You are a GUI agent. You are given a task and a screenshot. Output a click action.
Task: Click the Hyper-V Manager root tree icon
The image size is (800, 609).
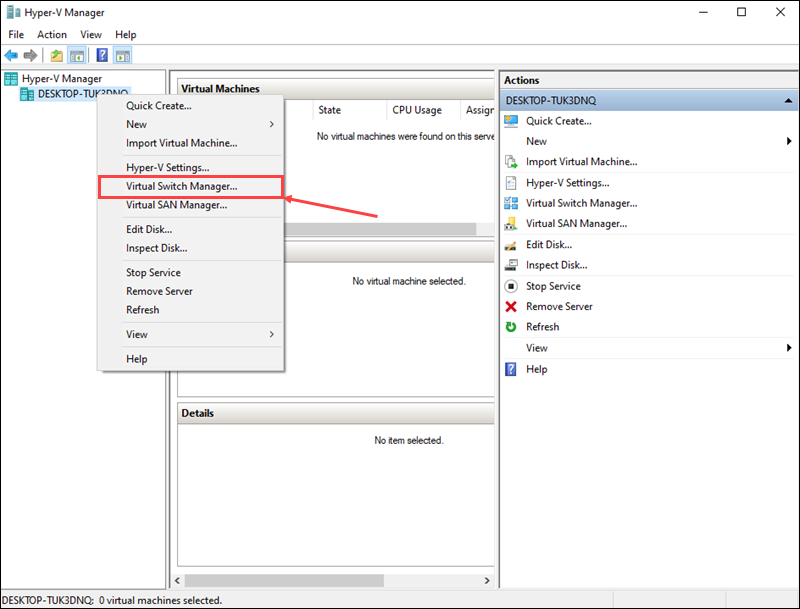point(11,79)
